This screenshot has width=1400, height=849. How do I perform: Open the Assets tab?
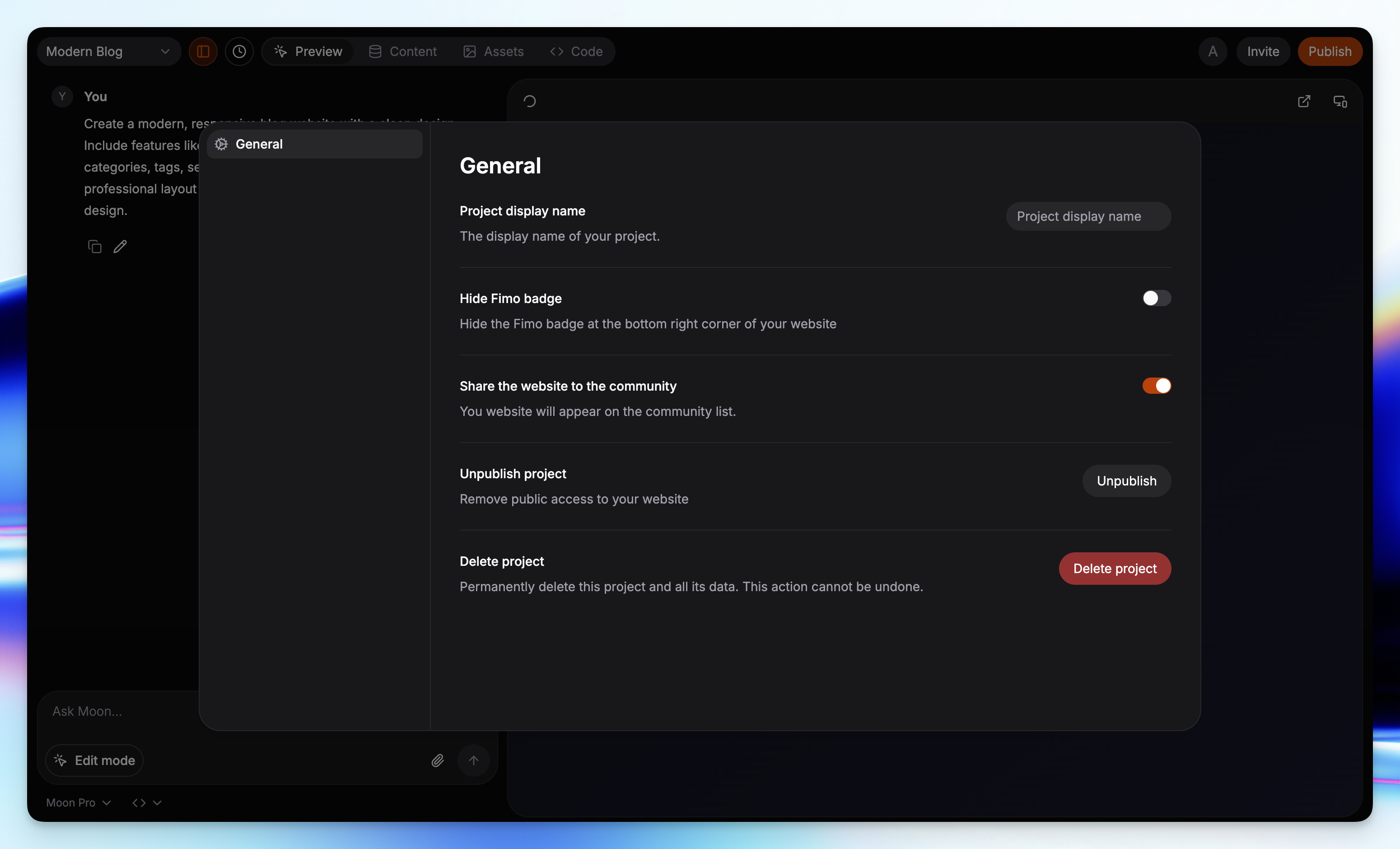tap(493, 51)
